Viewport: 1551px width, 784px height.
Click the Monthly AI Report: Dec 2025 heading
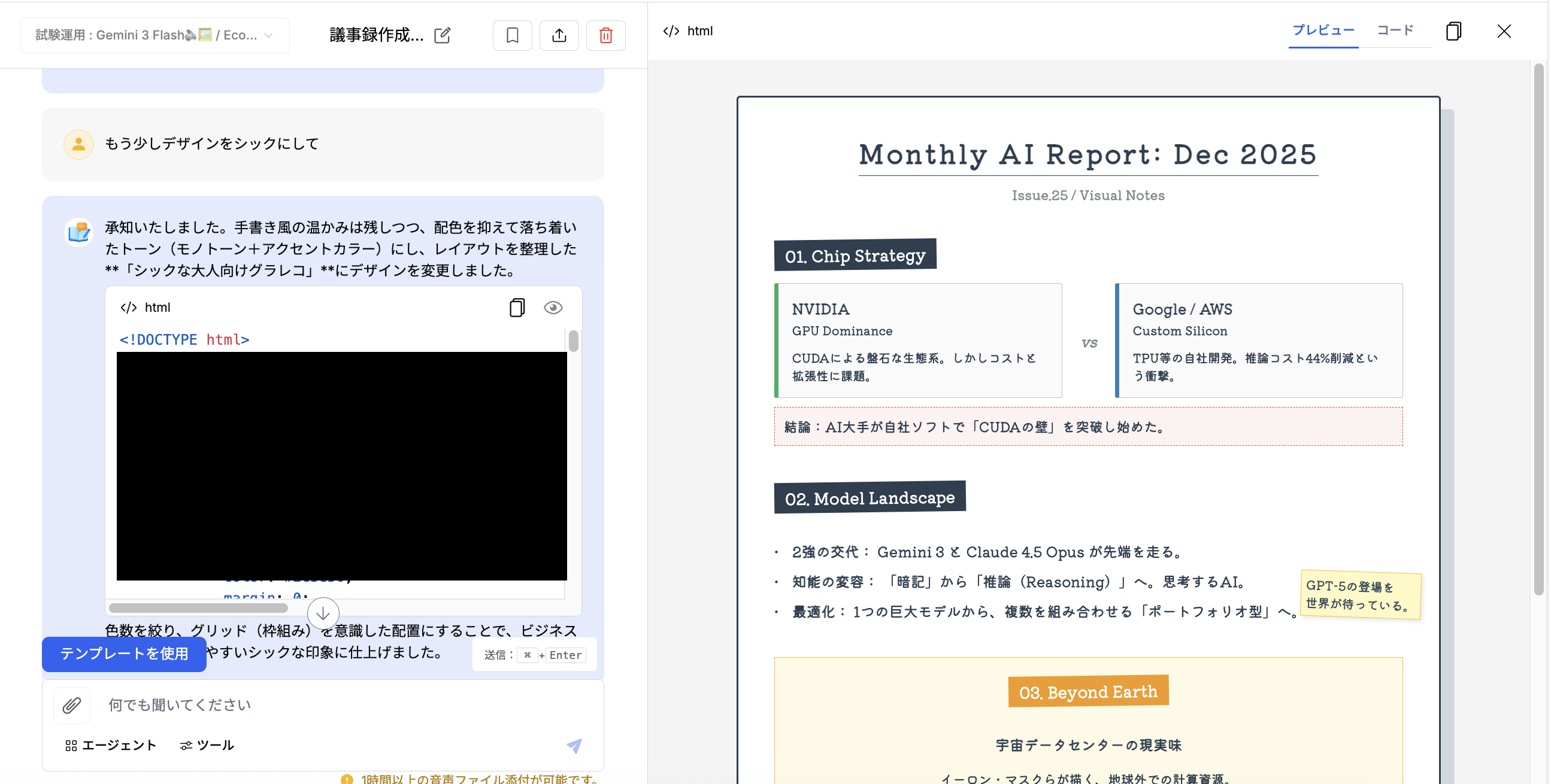point(1088,154)
